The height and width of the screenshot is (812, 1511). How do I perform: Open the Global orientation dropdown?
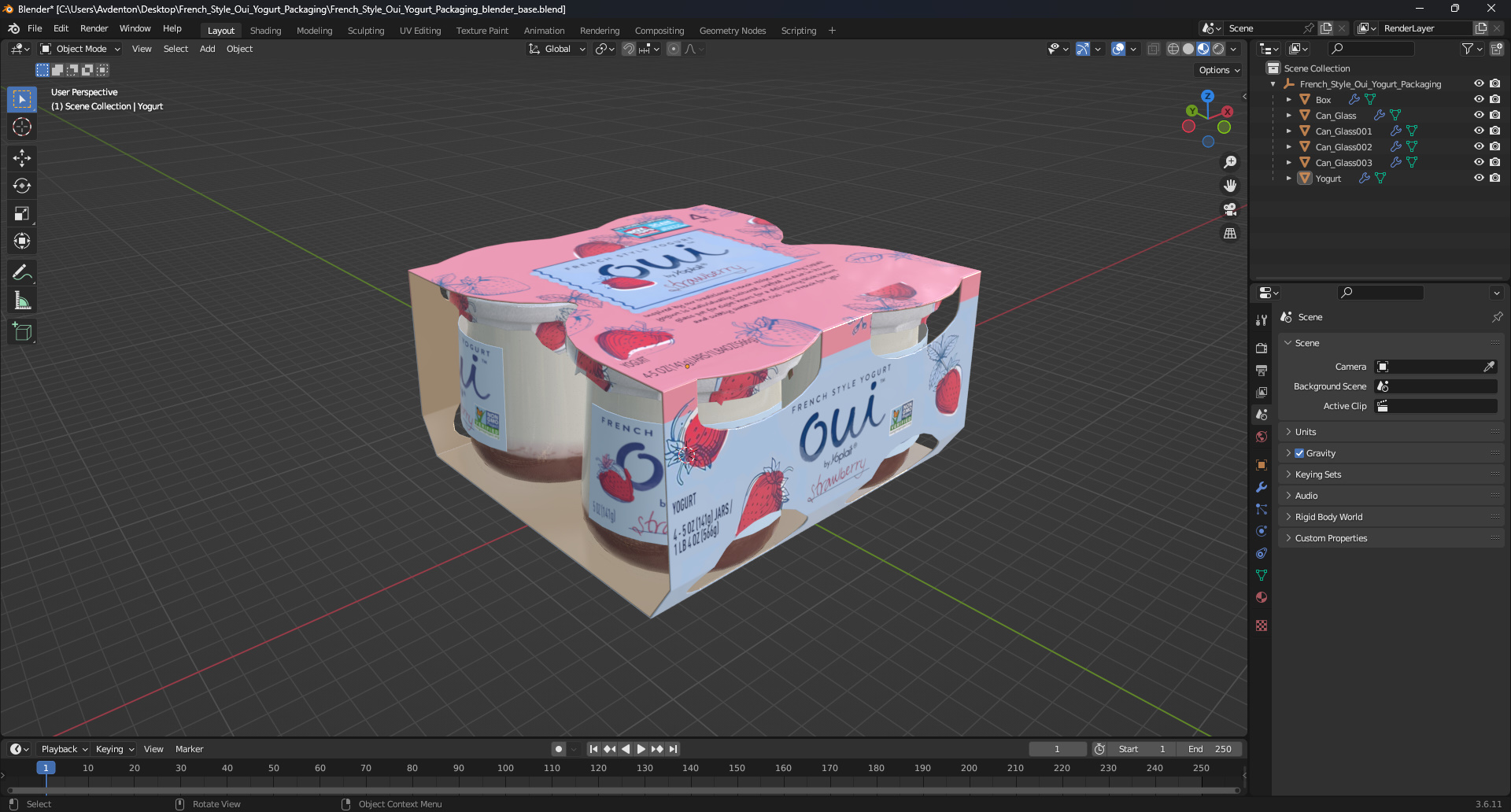[557, 49]
